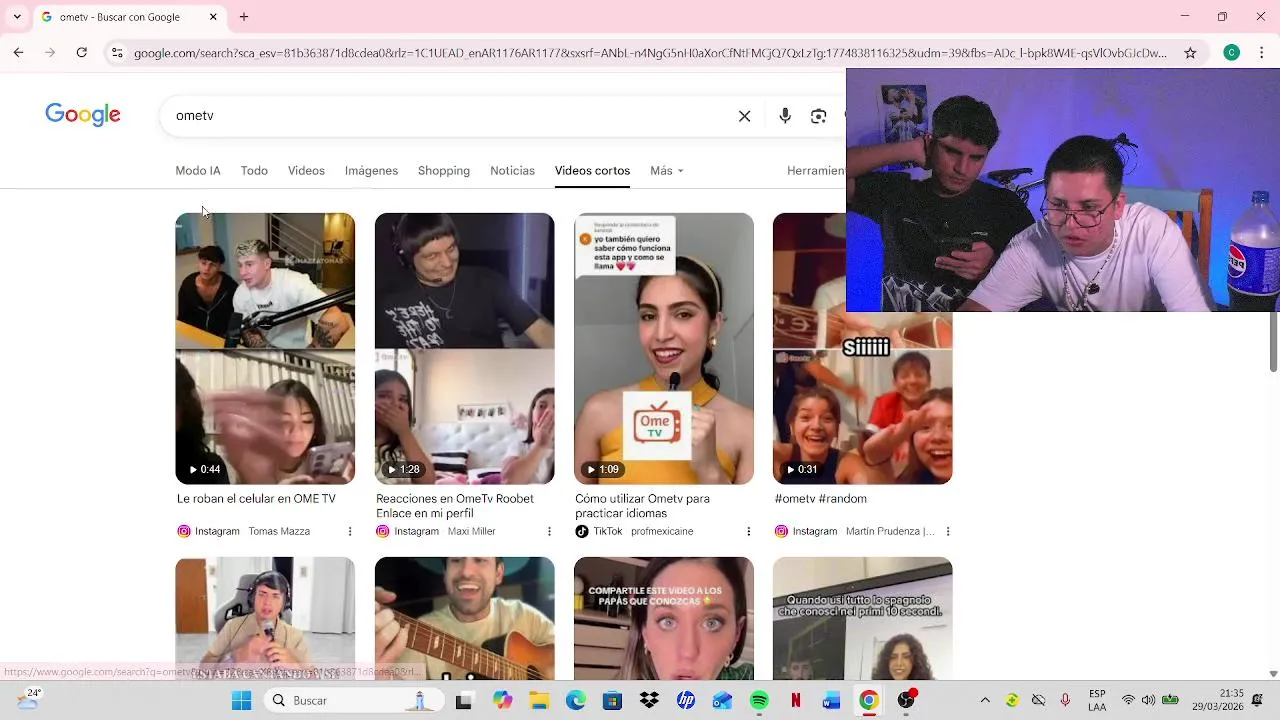
Task: Open Google Lens image search icon
Action: point(818,116)
